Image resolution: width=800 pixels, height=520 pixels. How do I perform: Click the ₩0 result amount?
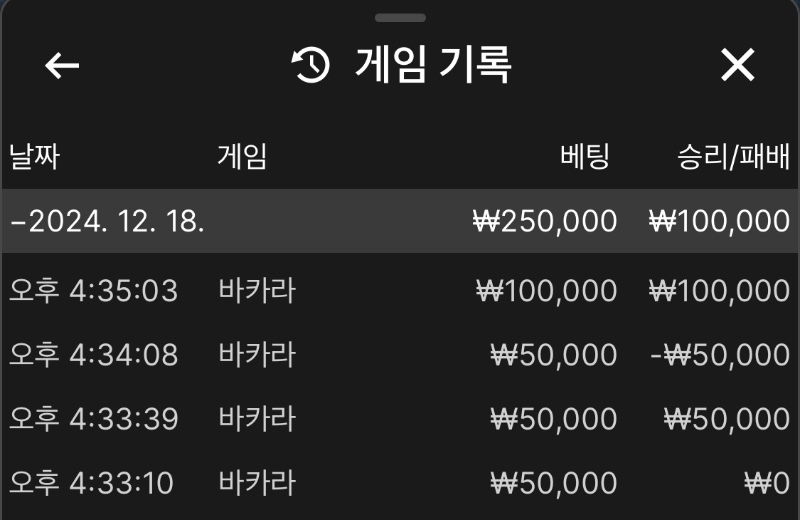(767, 483)
